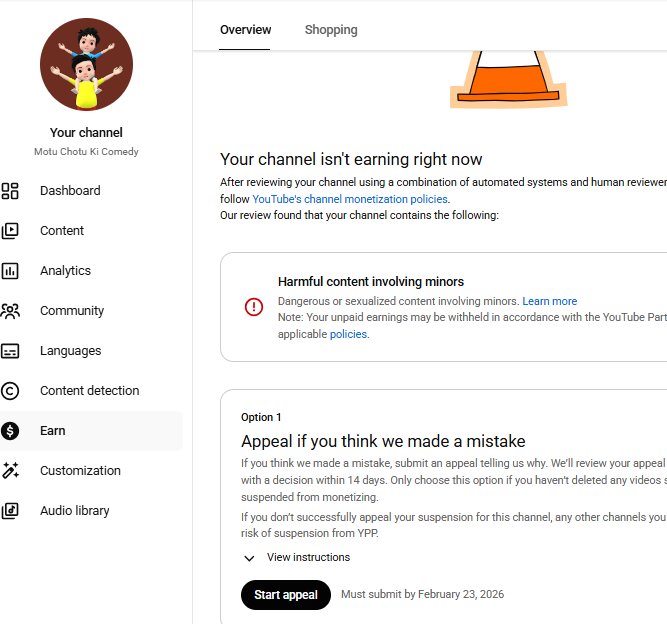Click the red warning exclamation icon
Image resolution: width=667 pixels, height=624 pixels.
click(x=254, y=307)
